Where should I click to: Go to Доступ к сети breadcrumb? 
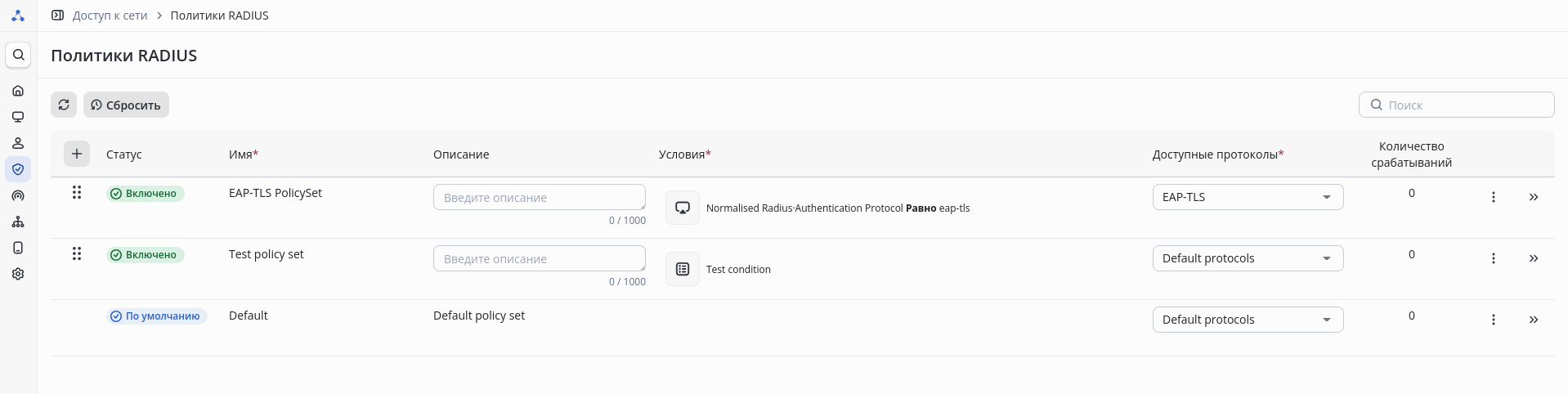click(x=110, y=16)
